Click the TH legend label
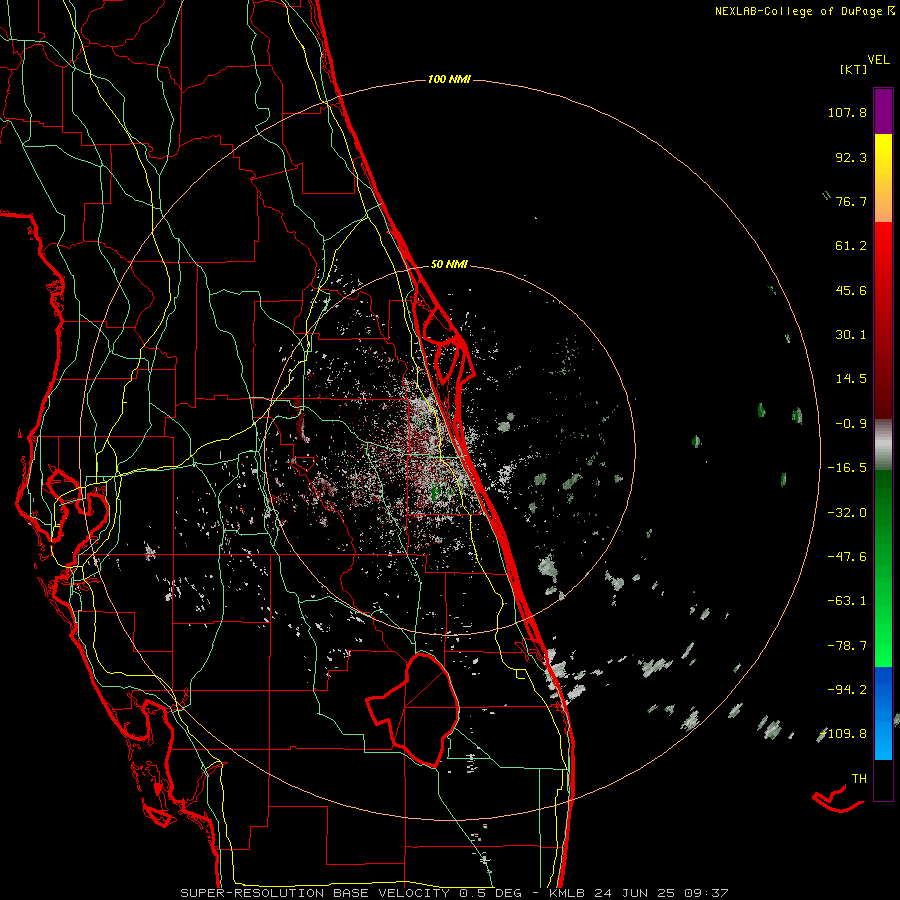 (x=859, y=779)
